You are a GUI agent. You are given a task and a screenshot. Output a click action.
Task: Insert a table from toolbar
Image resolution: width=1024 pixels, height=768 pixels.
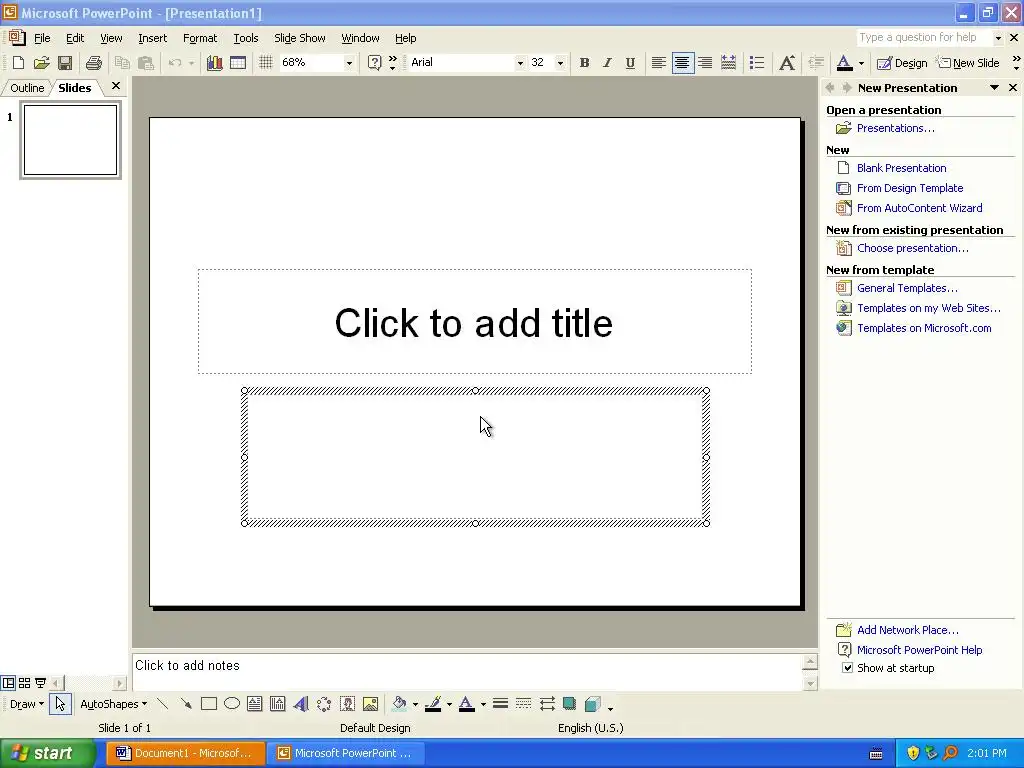[x=238, y=63]
